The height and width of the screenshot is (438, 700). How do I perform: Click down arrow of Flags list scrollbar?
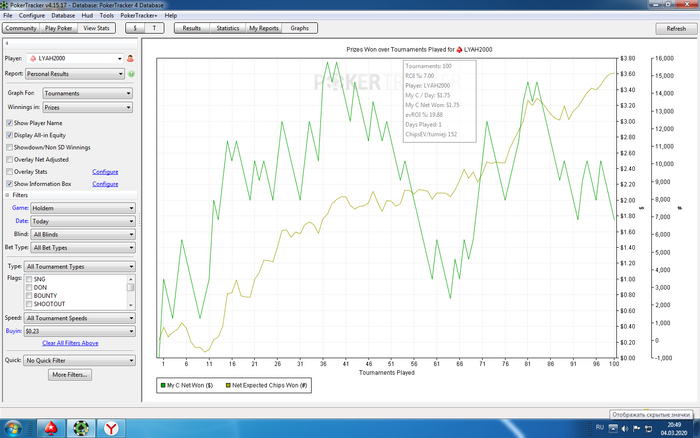coord(130,305)
